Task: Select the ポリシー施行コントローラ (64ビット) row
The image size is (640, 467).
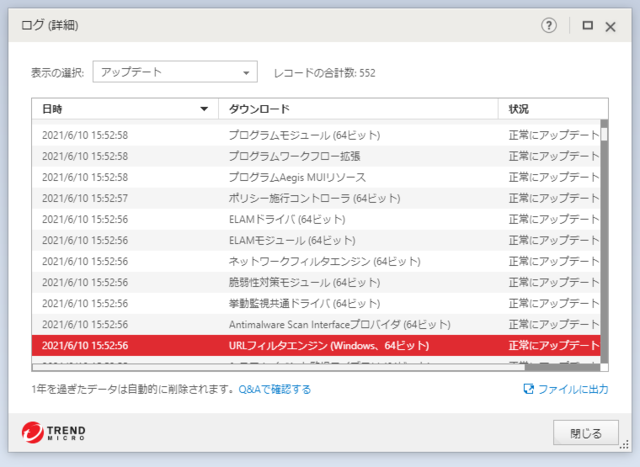Action: pyautogui.click(x=316, y=198)
